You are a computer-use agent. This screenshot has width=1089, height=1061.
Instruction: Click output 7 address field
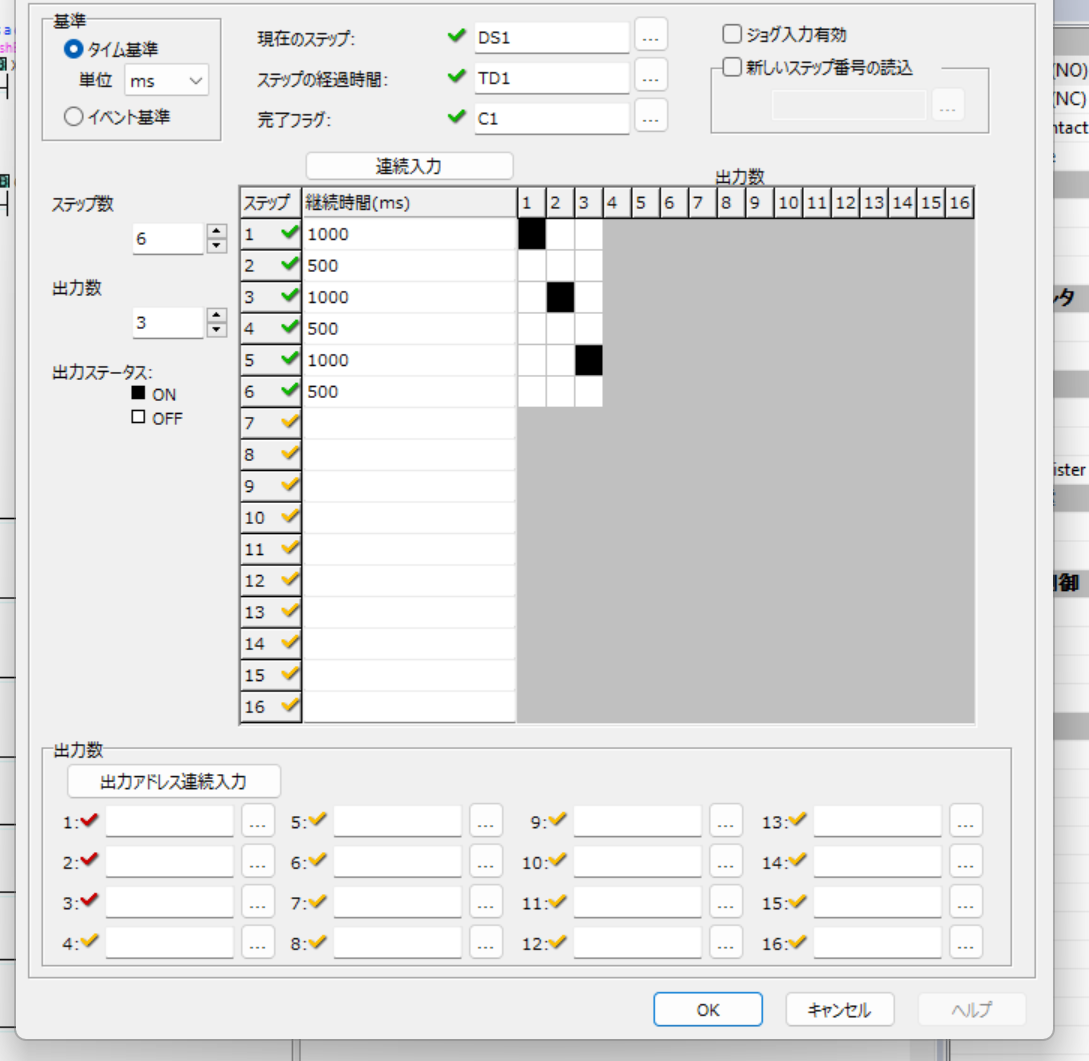(x=397, y=902)
